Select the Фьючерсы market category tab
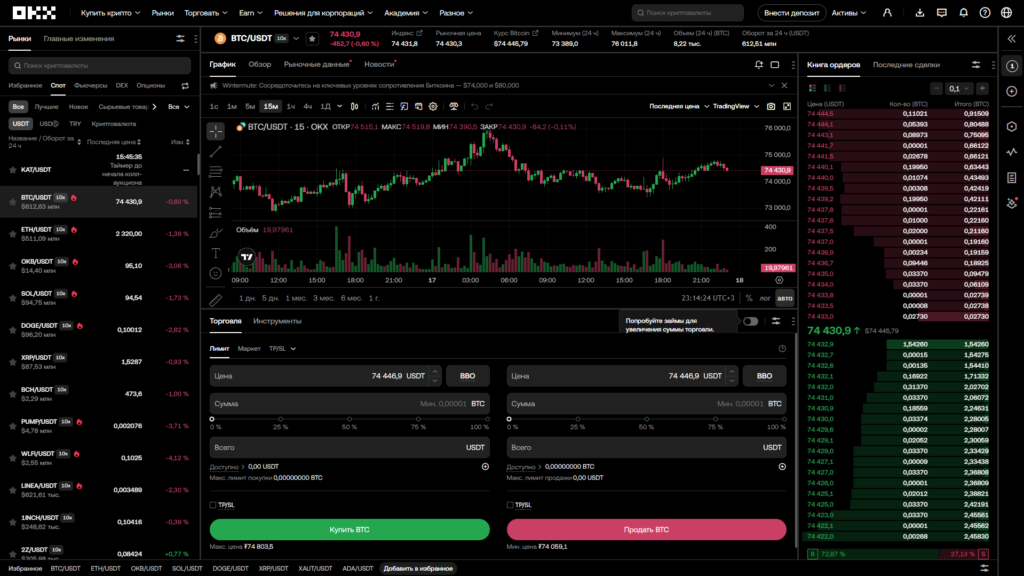The height and width of the screenshot is (576, 1024). pyautogui.click(x=90, y=86)
